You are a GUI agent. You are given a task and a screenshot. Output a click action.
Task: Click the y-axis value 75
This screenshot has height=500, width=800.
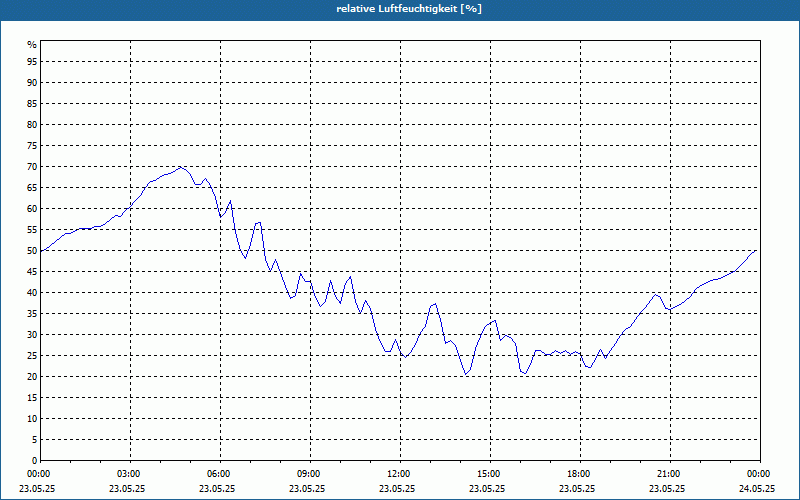32,146
